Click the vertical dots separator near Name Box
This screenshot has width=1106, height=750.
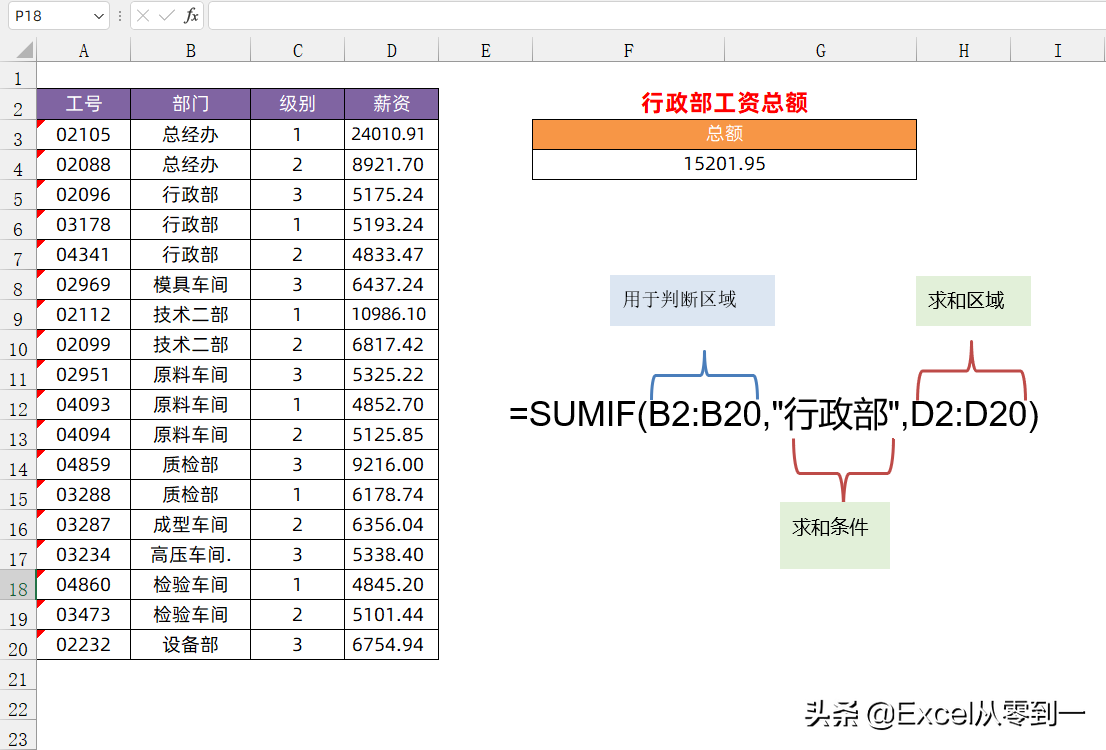(x=119, y=16)
